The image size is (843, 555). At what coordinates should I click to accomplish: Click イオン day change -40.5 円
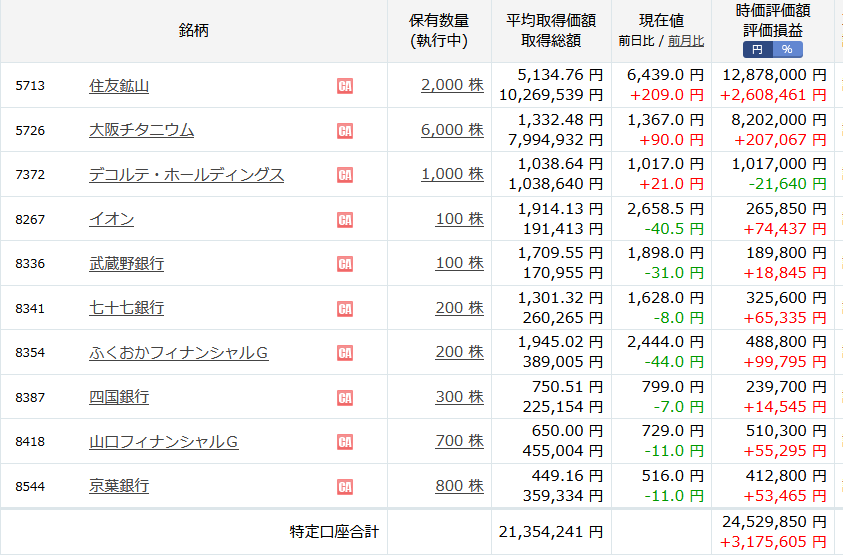674,229
